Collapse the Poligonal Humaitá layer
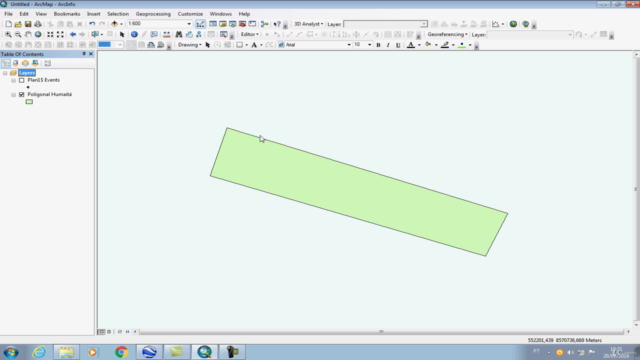Screen dimensions: 640x360 (13, 95)
